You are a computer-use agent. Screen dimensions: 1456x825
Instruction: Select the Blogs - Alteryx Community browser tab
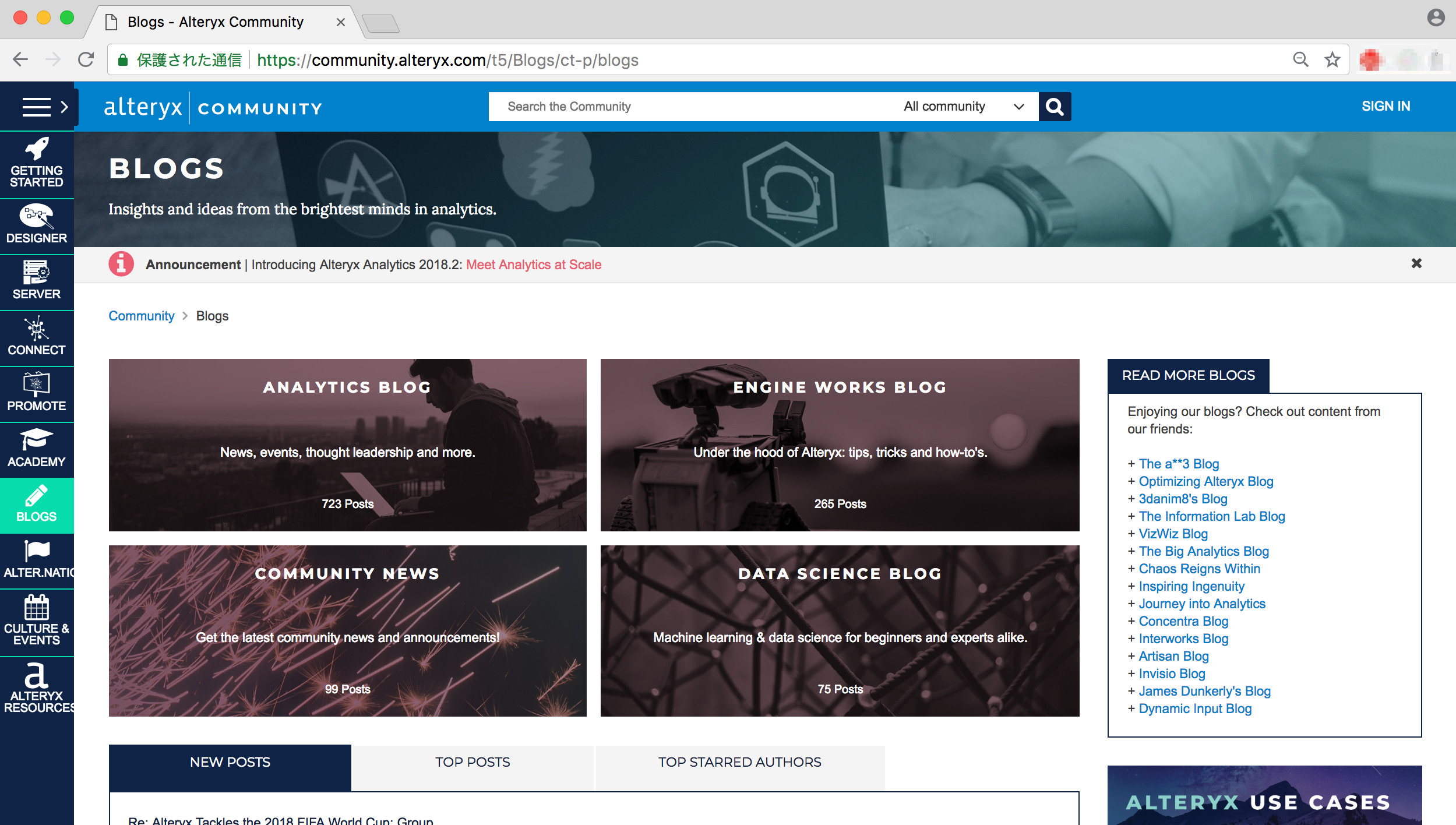pos(224,22)
